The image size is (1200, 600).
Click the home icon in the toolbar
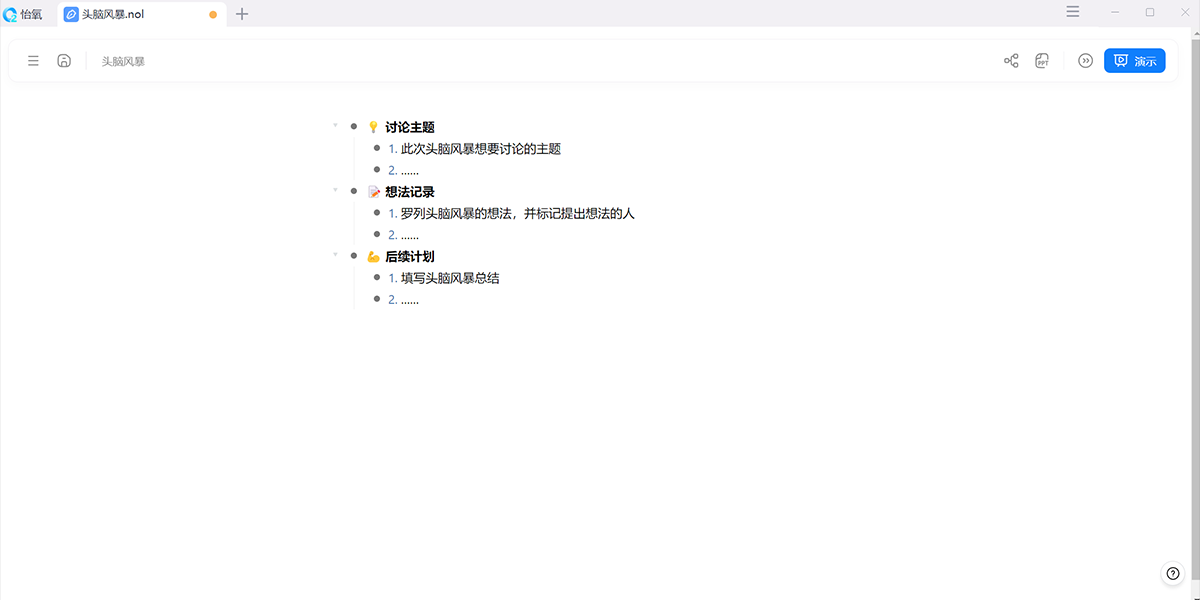(x=64, y=61)
